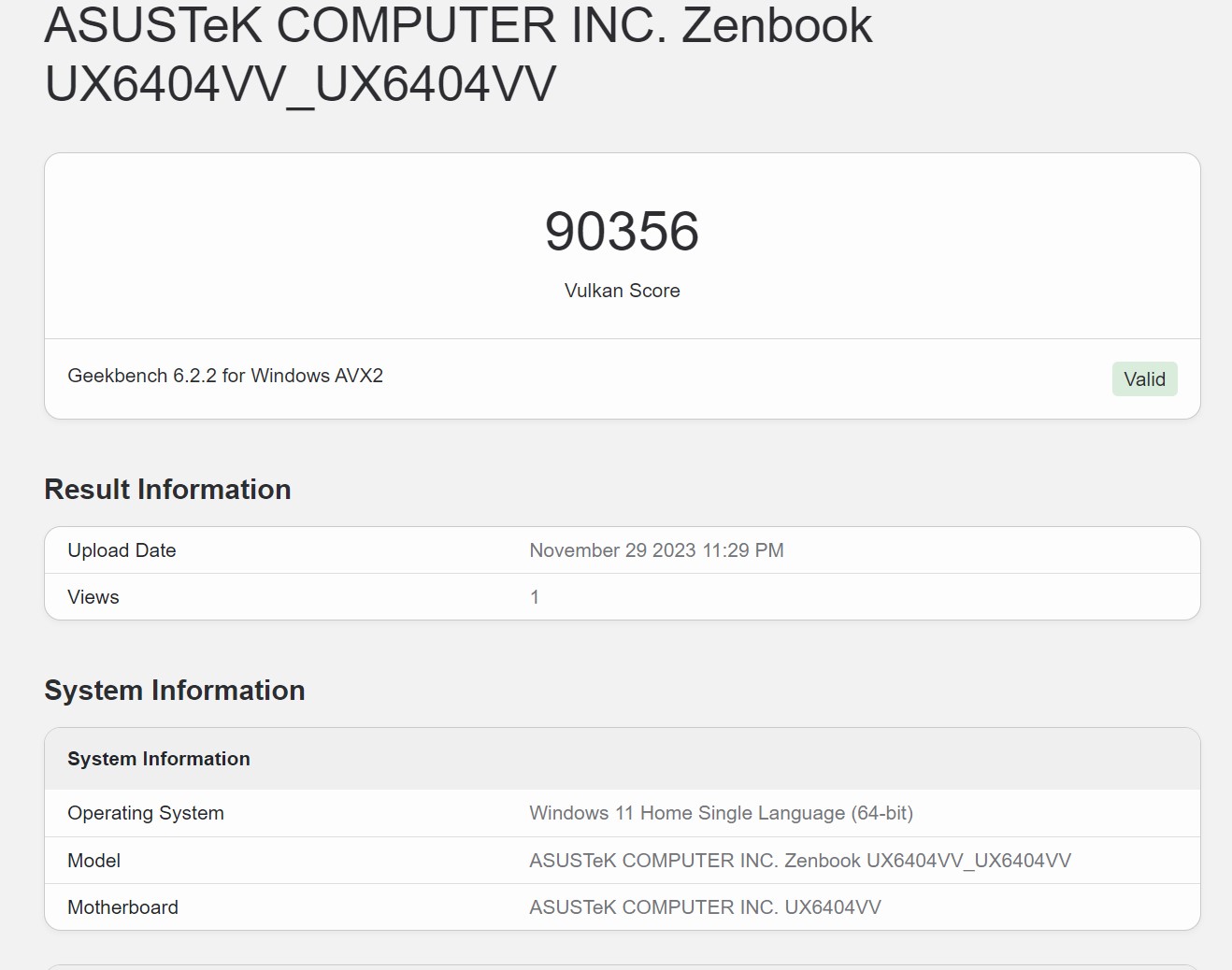Click the 90356 score number
The height and width of the screenshot is (970, 1232).
click(622, 232)
